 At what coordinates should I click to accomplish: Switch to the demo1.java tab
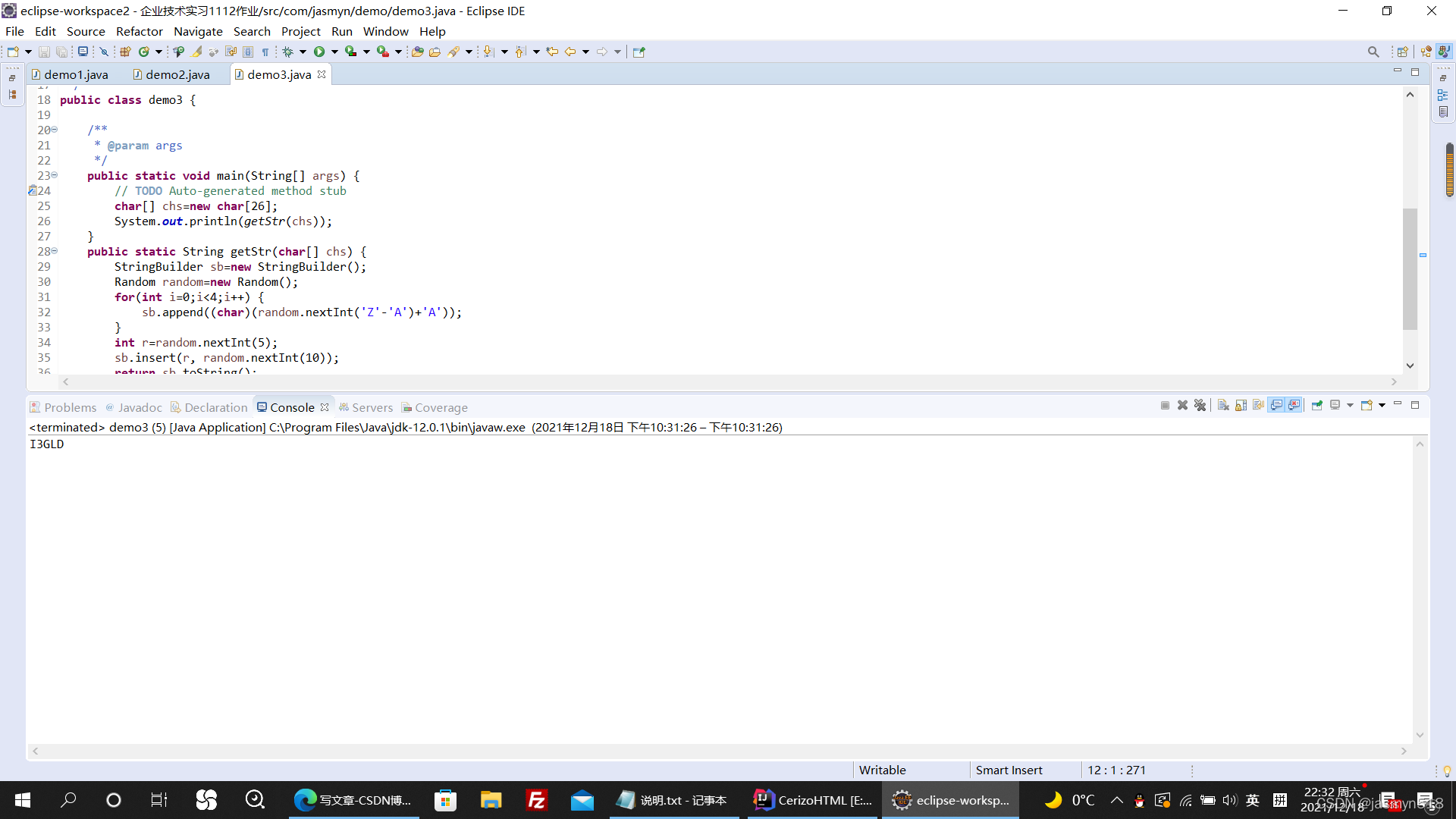[75, 74]
